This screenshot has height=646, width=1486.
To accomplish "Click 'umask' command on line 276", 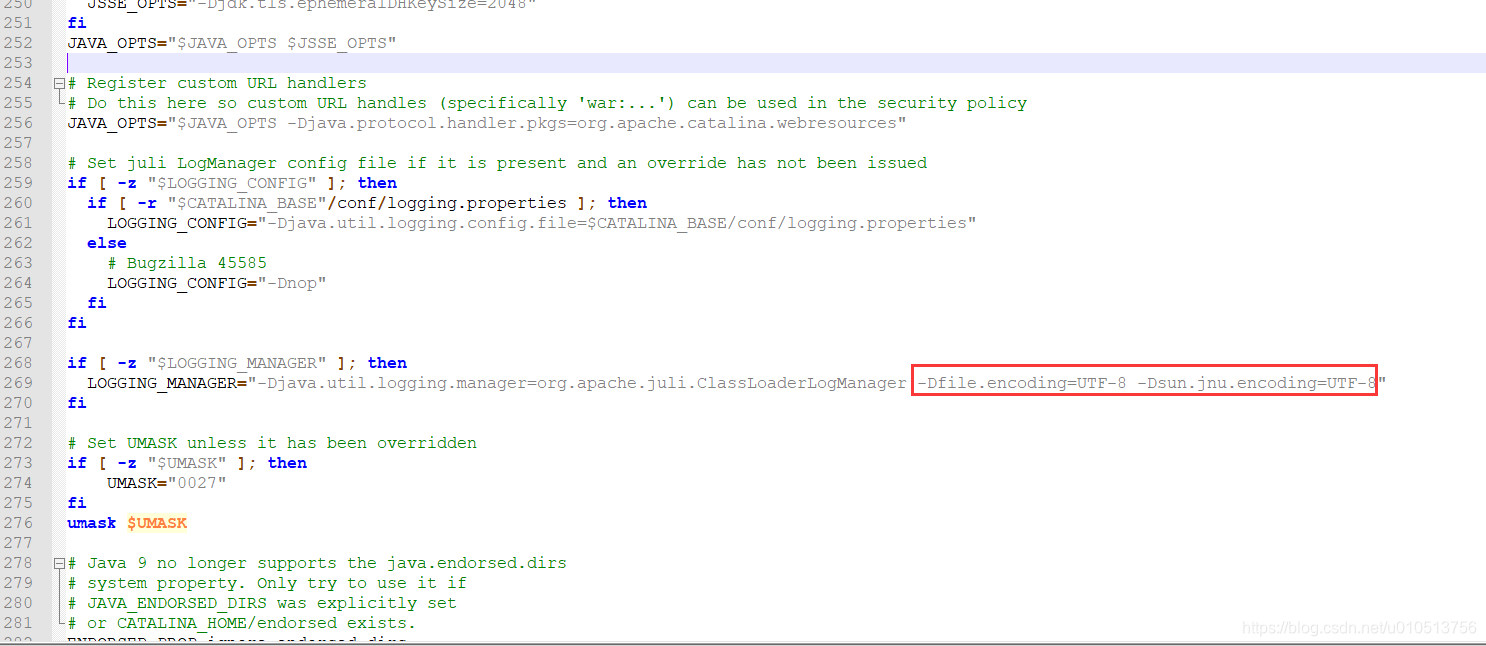I will (x=92, y=523).
